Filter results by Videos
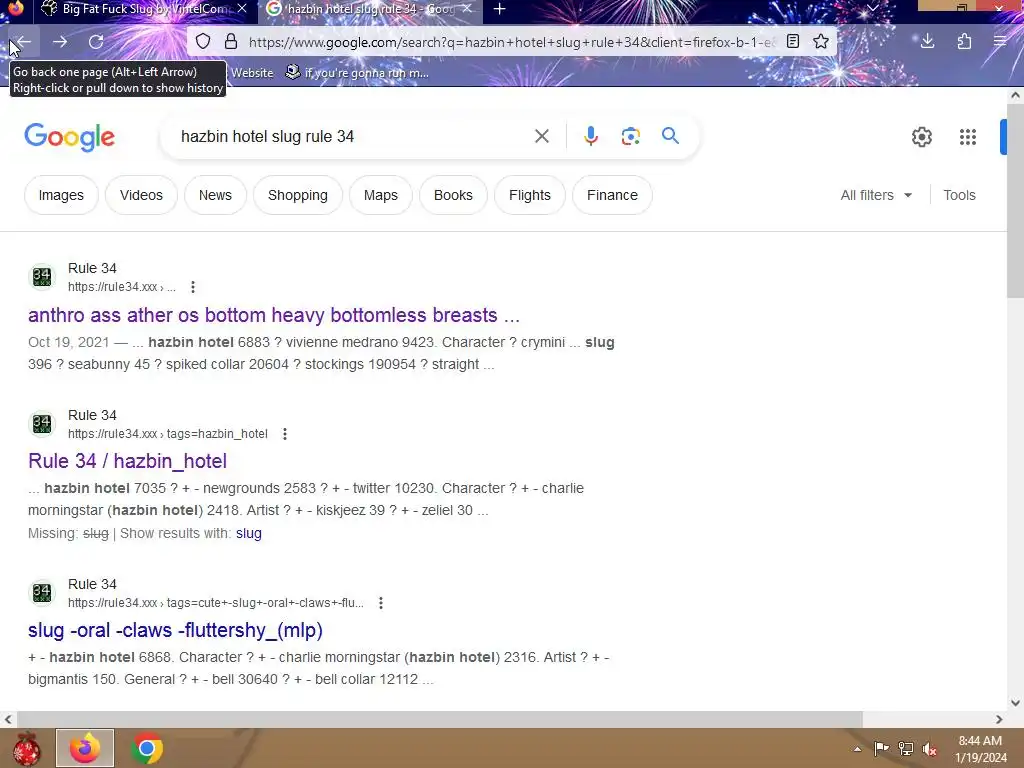This screenshot has height=768, width=1024. (x=141, y=195)
